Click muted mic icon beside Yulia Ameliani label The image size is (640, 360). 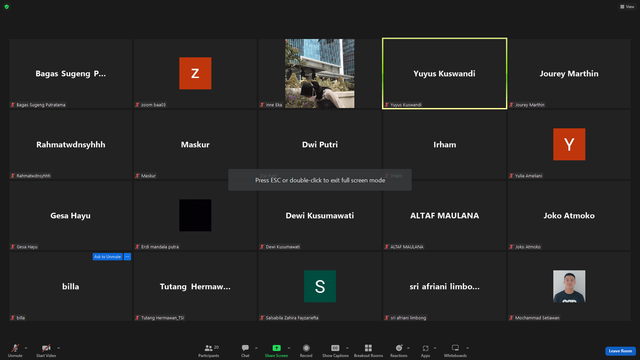coord(511,176)
